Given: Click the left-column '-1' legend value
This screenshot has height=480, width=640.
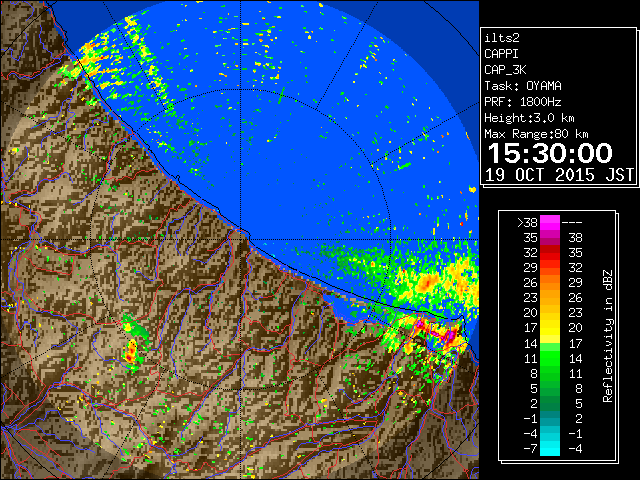Looking at the screenshot, I should point(530,418).
